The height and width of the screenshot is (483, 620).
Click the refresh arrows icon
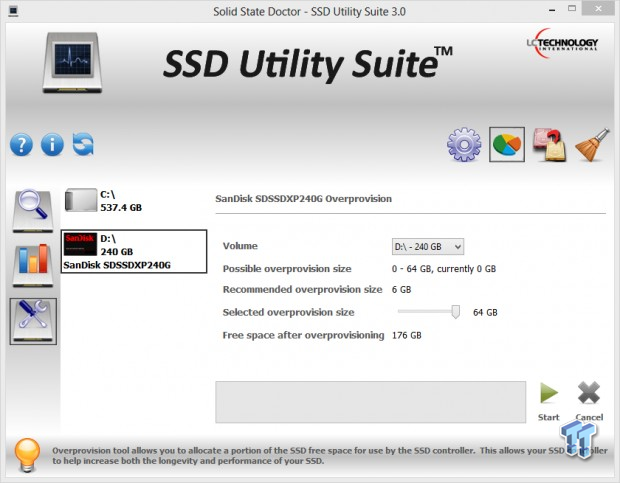pos(83,144)
